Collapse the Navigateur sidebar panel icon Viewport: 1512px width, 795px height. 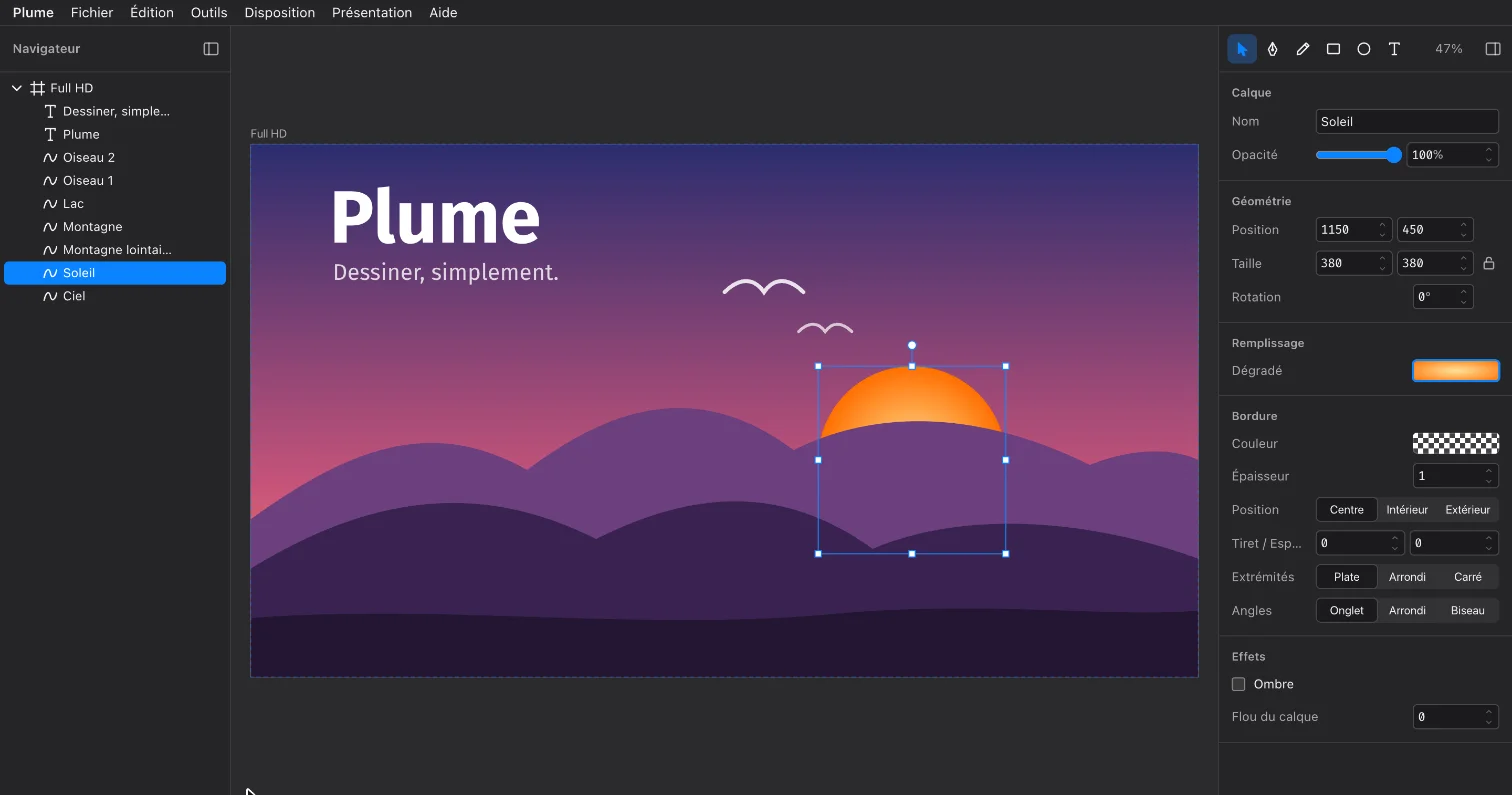(211, 49)
